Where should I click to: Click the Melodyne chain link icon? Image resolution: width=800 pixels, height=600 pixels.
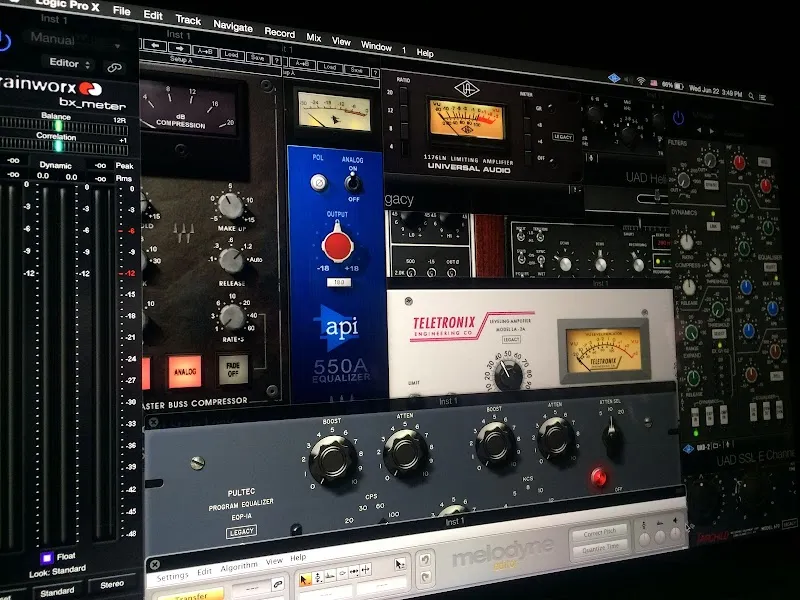tap(278, 584)
